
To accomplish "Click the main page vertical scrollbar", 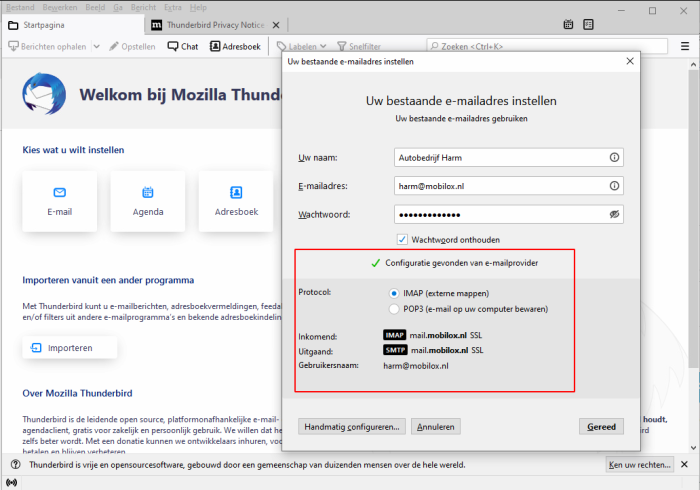I will (693, 219).
